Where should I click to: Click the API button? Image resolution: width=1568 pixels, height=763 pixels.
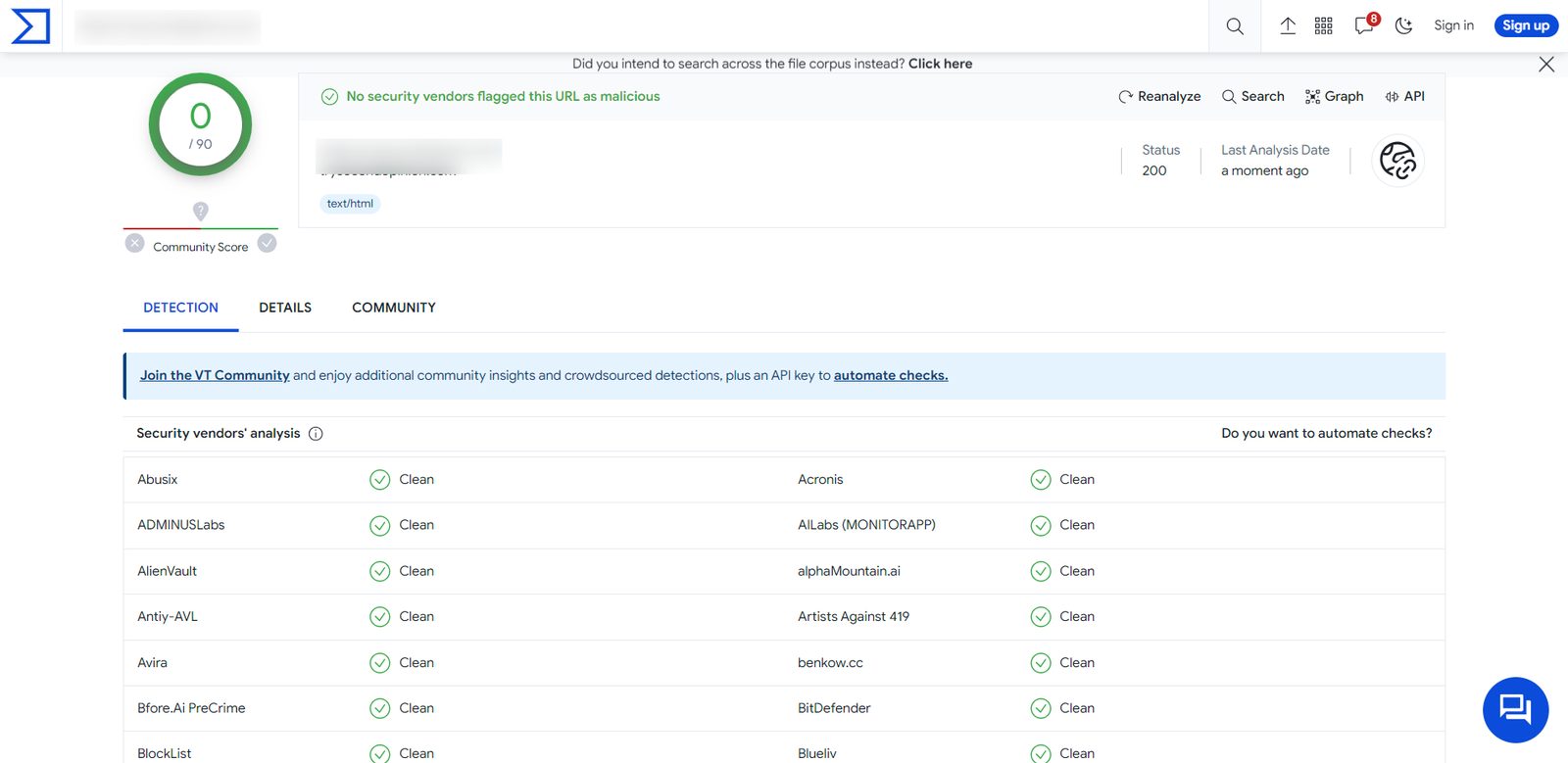click(x=1404, y=96)
